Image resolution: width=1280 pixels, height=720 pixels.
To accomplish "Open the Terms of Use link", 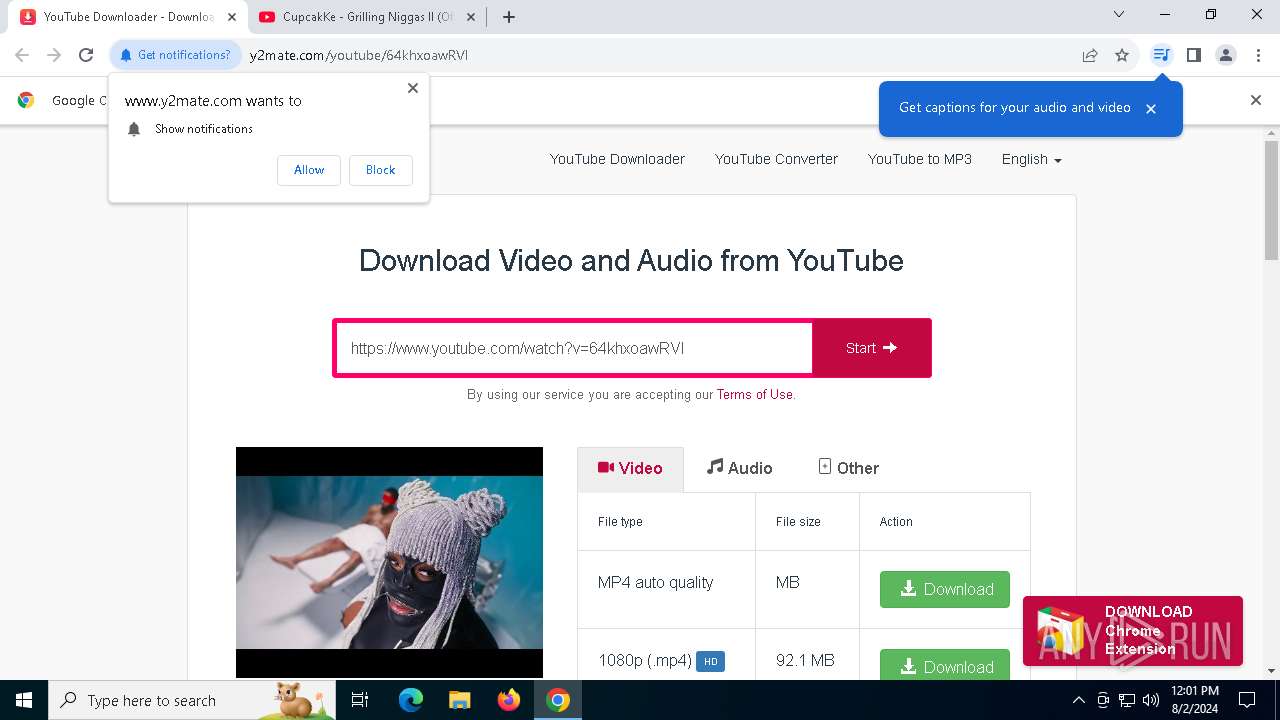I will click(755, 394).
